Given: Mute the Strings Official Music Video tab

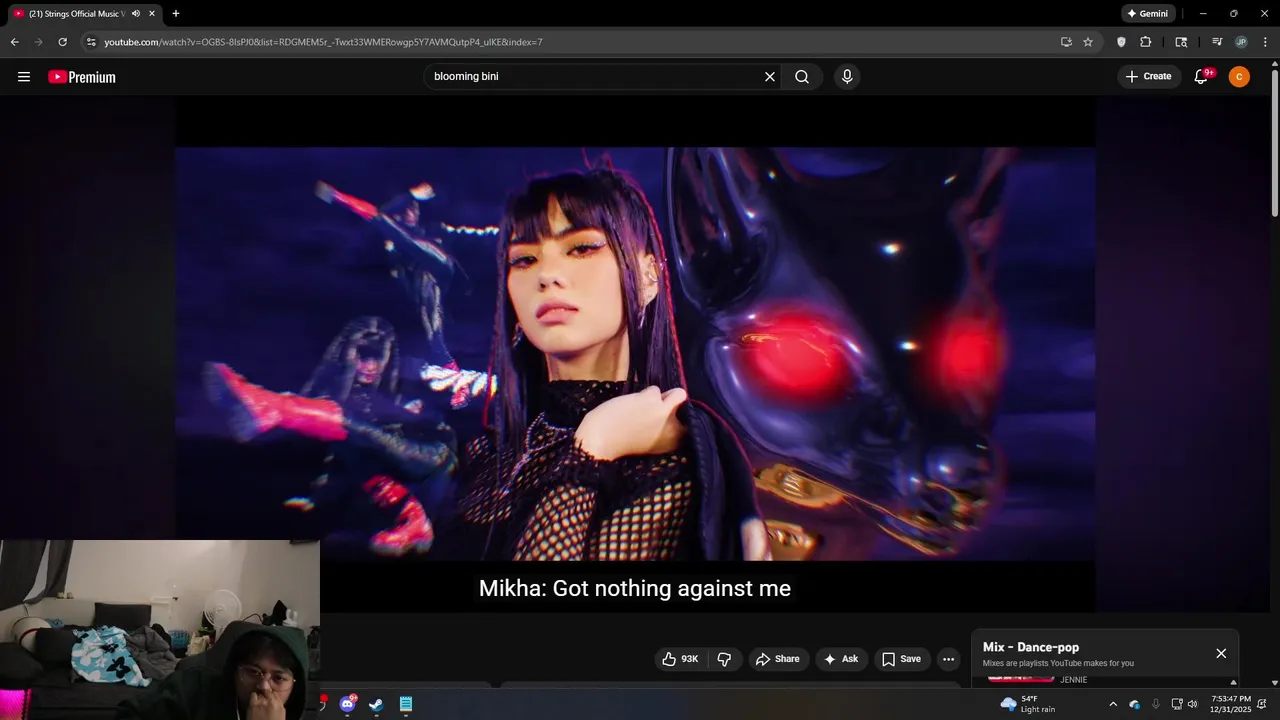Looking at the screenshot, I should coord(136,14).
